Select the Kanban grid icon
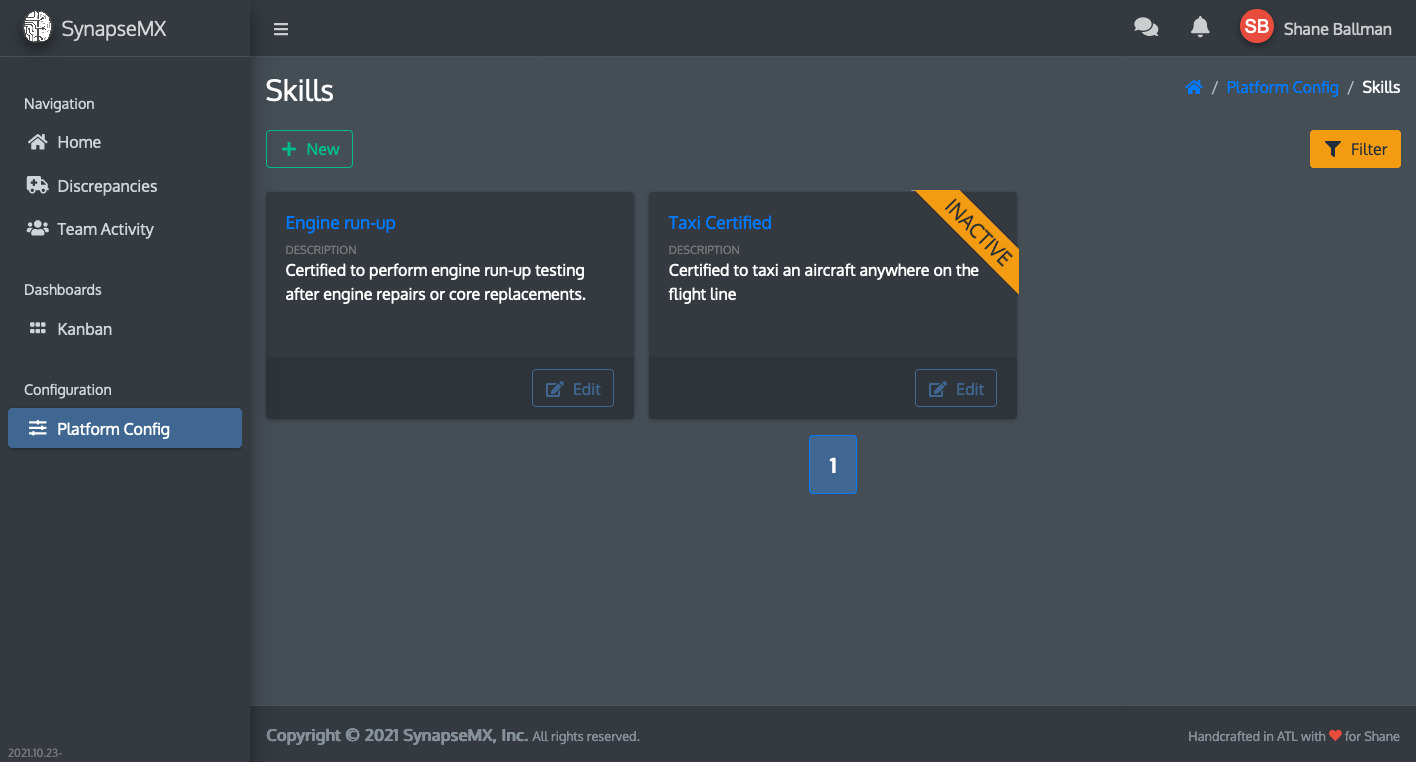Viewport: 1416px width, 762px height. click(x=38, y=329)
